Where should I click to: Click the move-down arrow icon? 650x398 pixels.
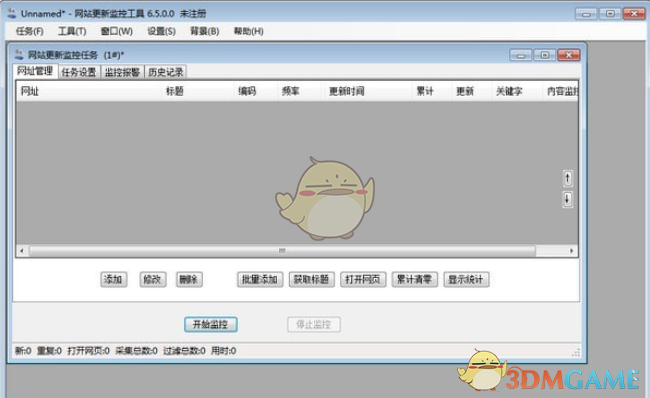(x=568, y=199)
